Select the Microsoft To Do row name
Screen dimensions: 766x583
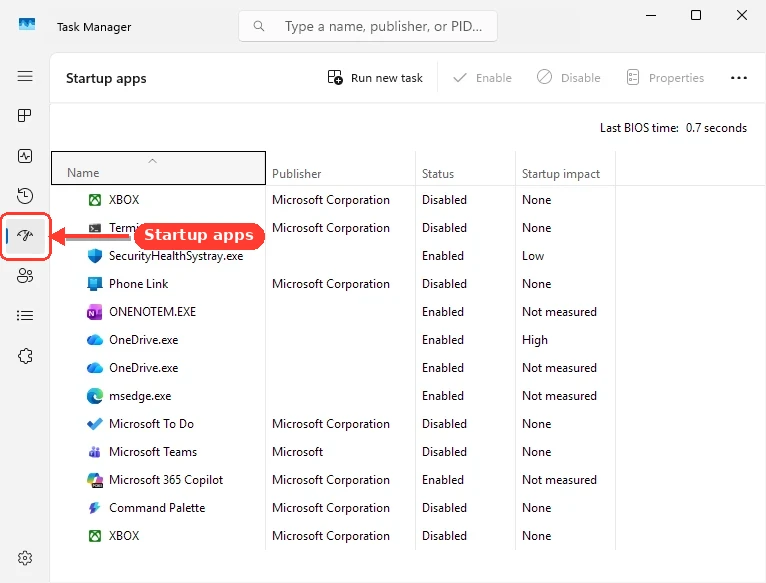151,424
